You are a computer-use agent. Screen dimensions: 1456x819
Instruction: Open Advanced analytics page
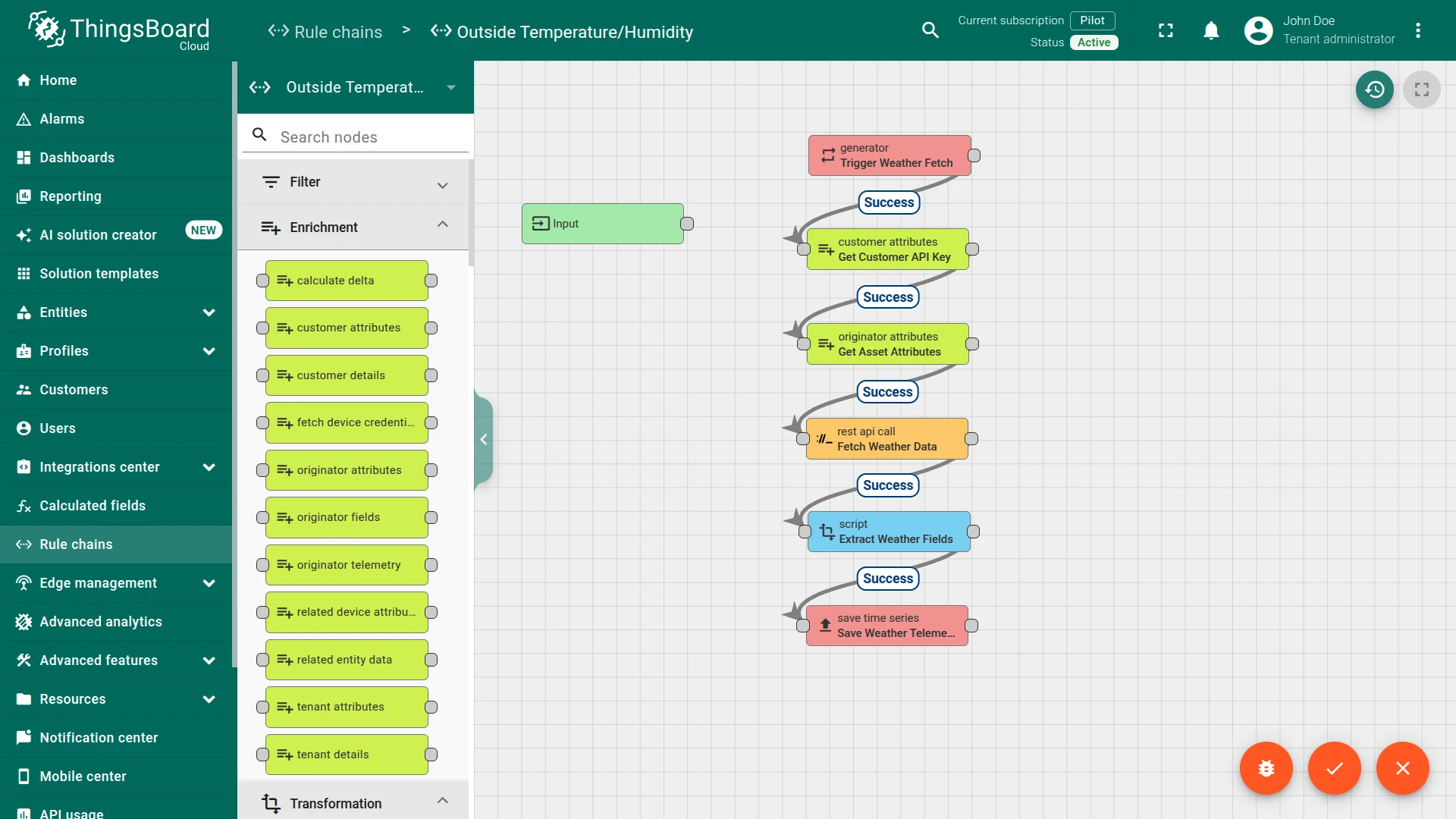click(116, 622)
